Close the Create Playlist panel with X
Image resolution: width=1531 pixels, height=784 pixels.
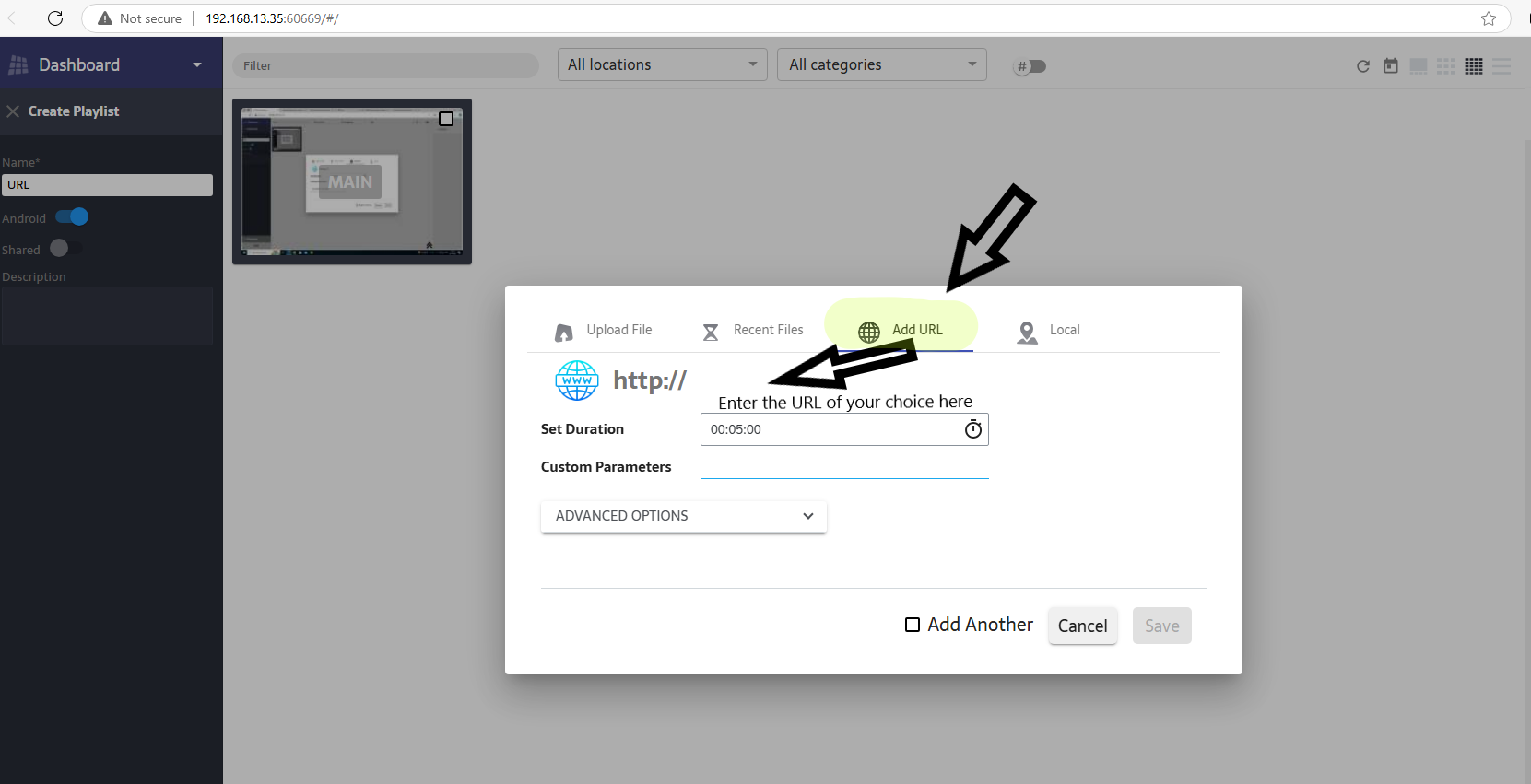click(13, 111)
